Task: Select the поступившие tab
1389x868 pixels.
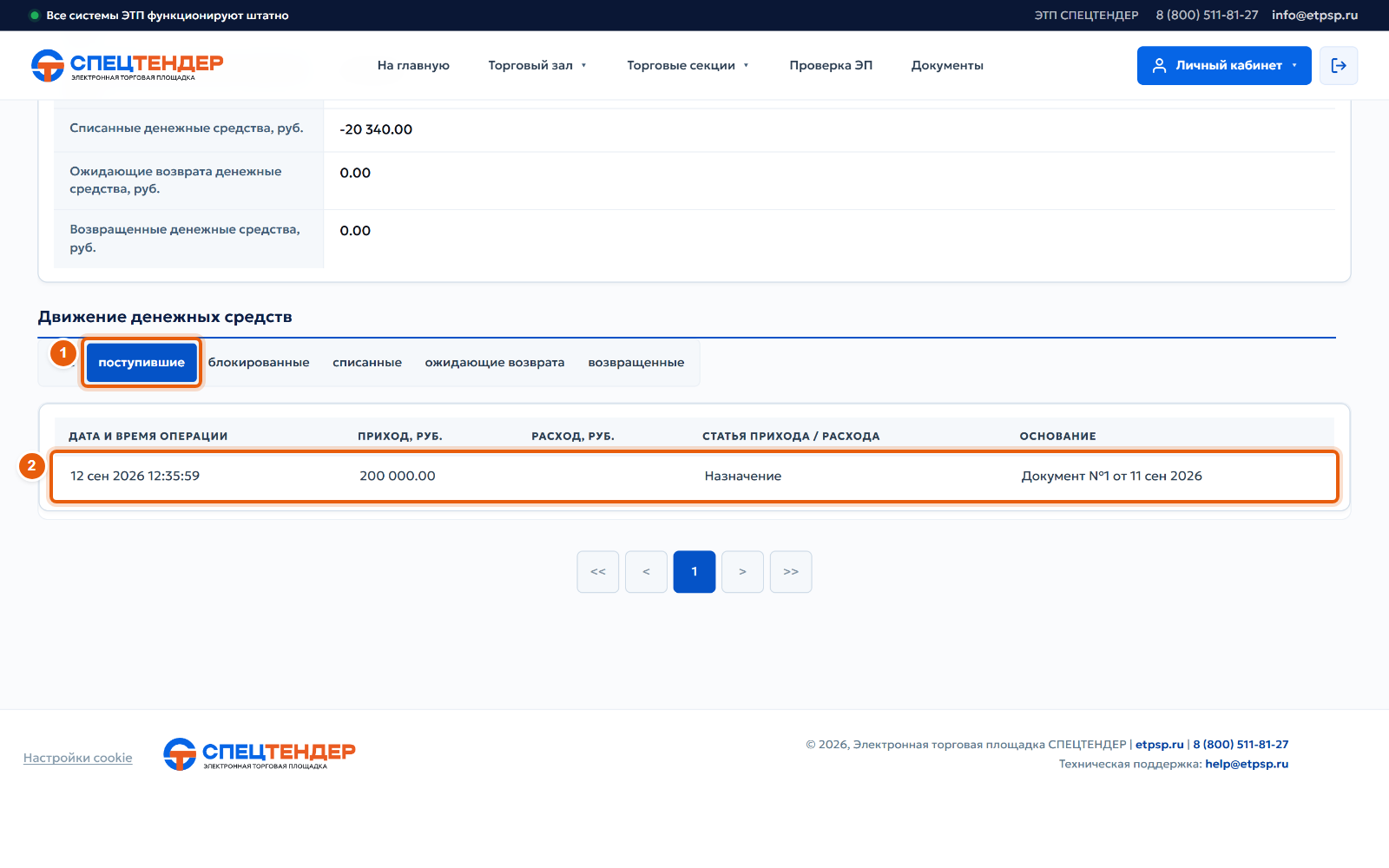Action: (x=142, y=362)
